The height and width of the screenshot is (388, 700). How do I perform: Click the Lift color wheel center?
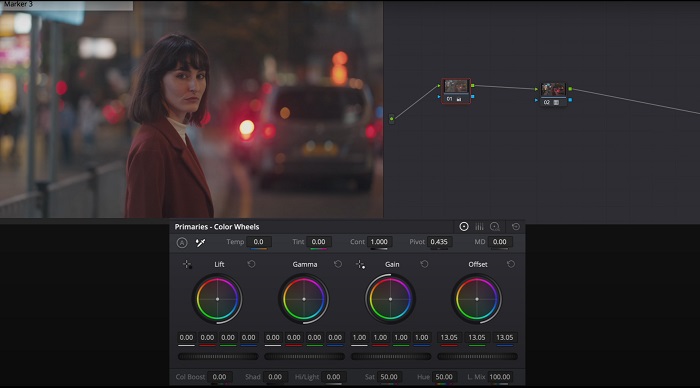pyautogui.click(x=217, y=299)
